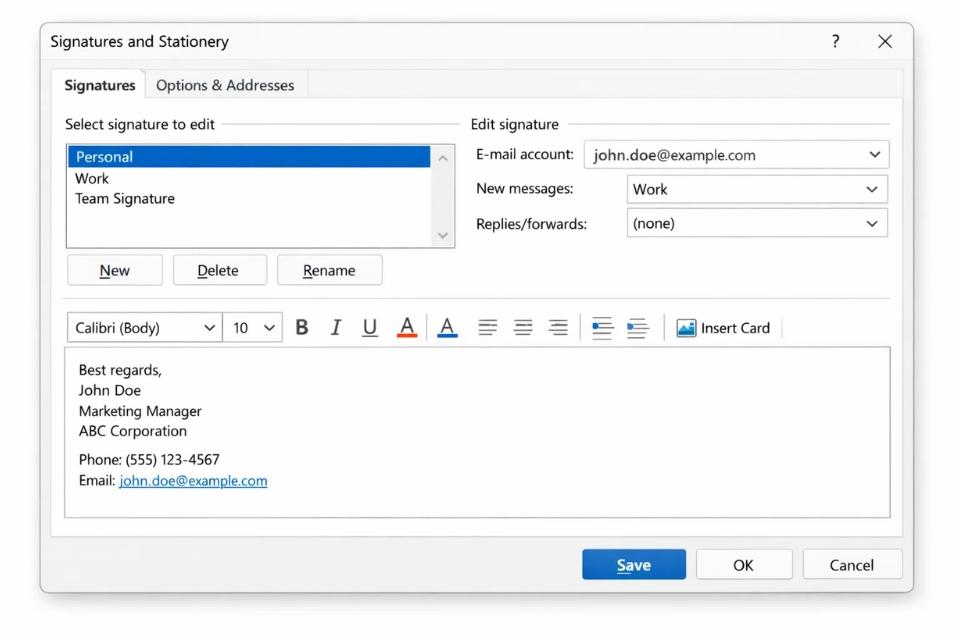Select the left alignment icon
960x640 pixels.
pos(487,327)
